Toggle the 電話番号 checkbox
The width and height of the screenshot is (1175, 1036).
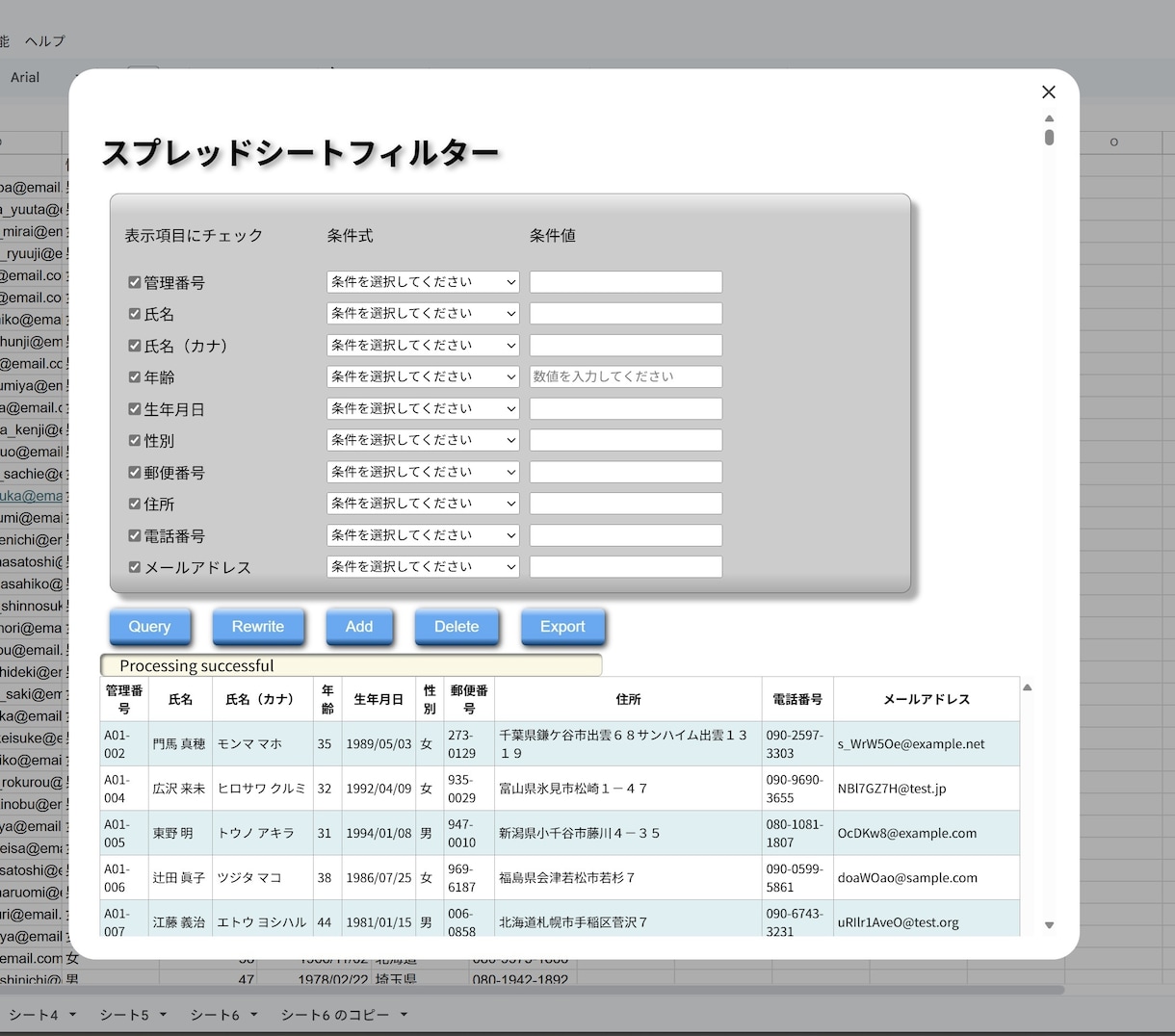(x=135, y=535)
